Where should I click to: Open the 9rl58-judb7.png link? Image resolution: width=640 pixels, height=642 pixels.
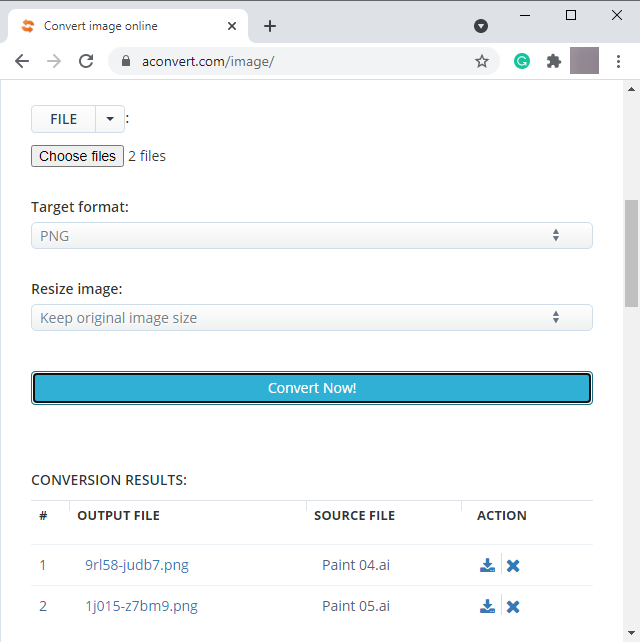tap(137, 565)
